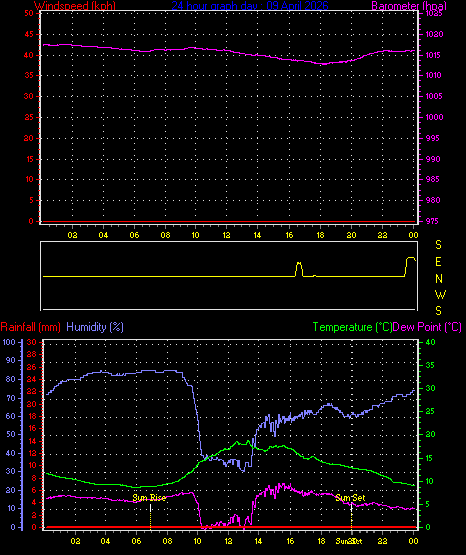Click the 15 value on the windspeed axis
466x555 pixels.
29,159
